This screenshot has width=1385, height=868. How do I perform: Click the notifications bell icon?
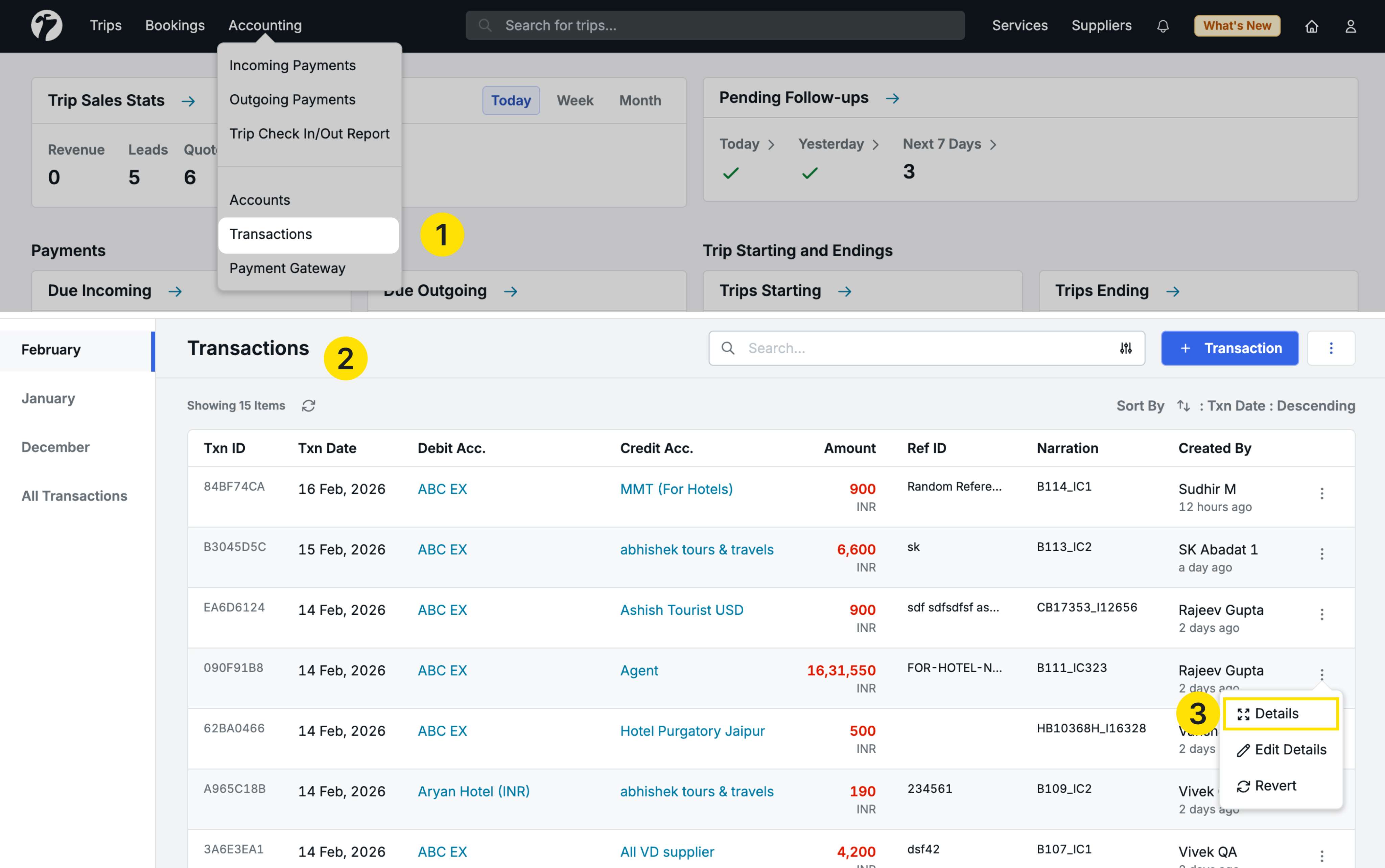(1162, 26)
